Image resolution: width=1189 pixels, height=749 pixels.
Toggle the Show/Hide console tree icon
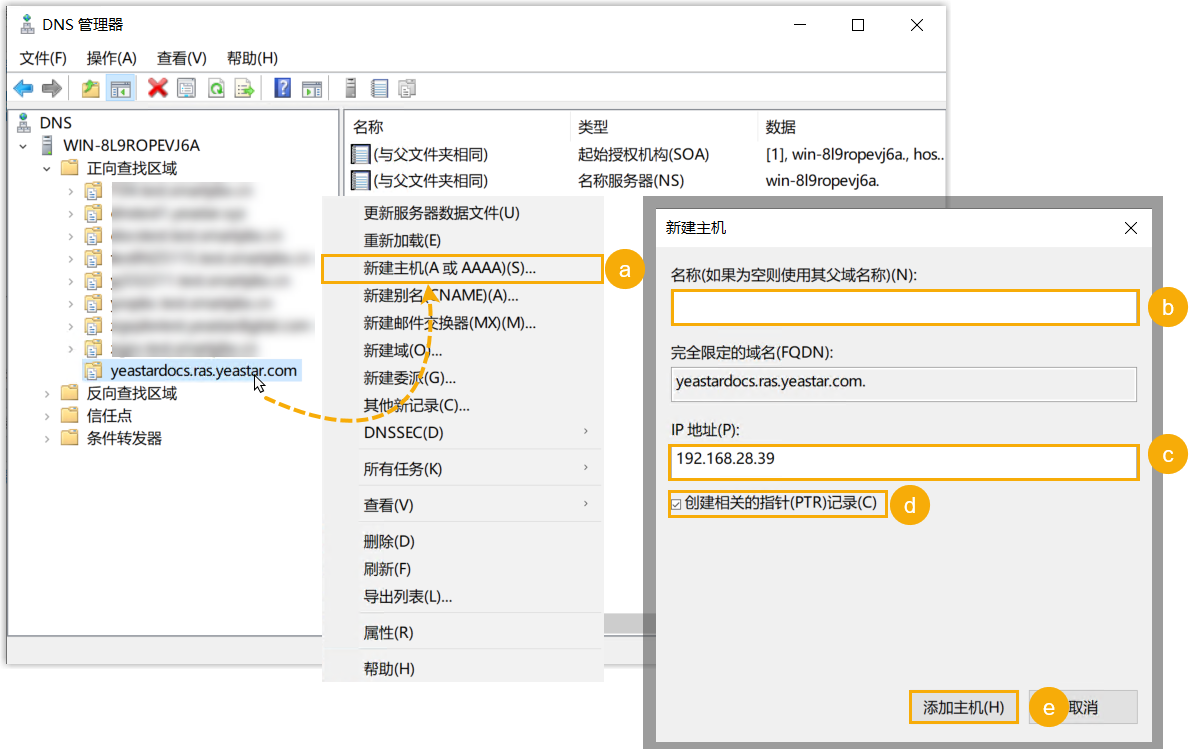click(121, 88)
